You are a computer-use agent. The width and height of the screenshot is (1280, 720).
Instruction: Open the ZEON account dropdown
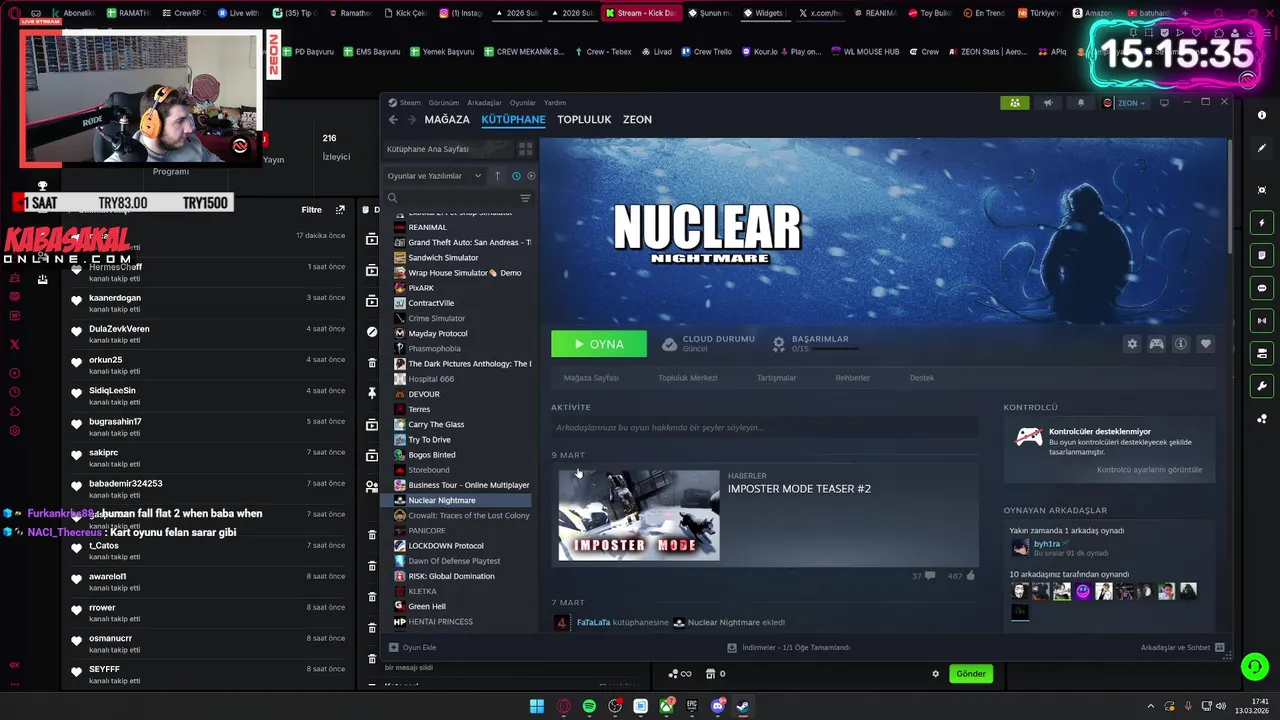tap(1124, 103)
